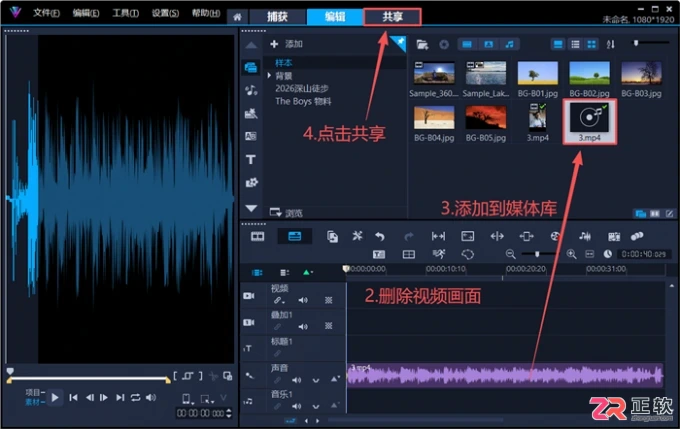Open the 工具 menu

pyautogui.click(x=126, y=13)
